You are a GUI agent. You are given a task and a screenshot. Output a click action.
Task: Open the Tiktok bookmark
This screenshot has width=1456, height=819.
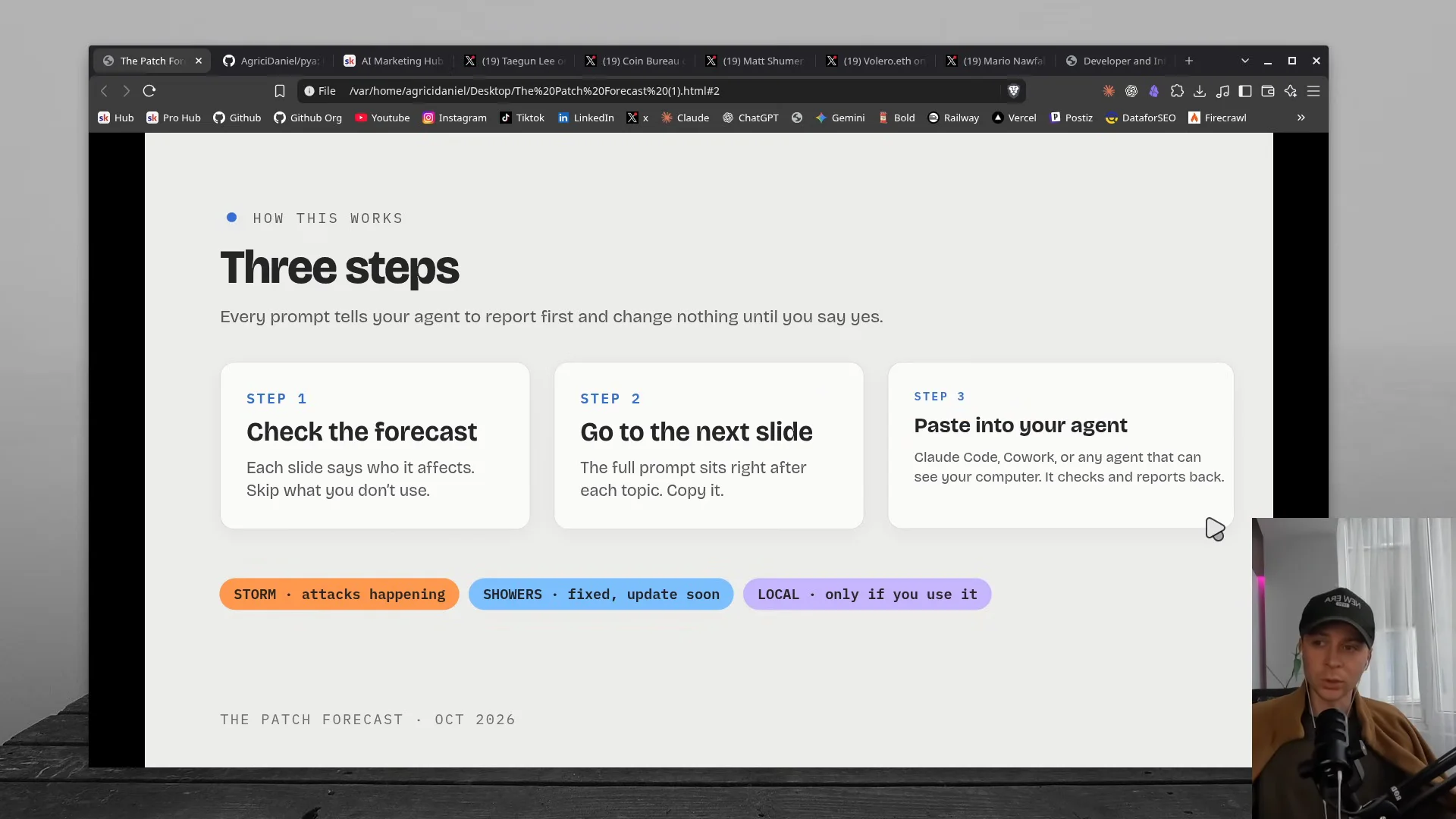coord(522,118)
